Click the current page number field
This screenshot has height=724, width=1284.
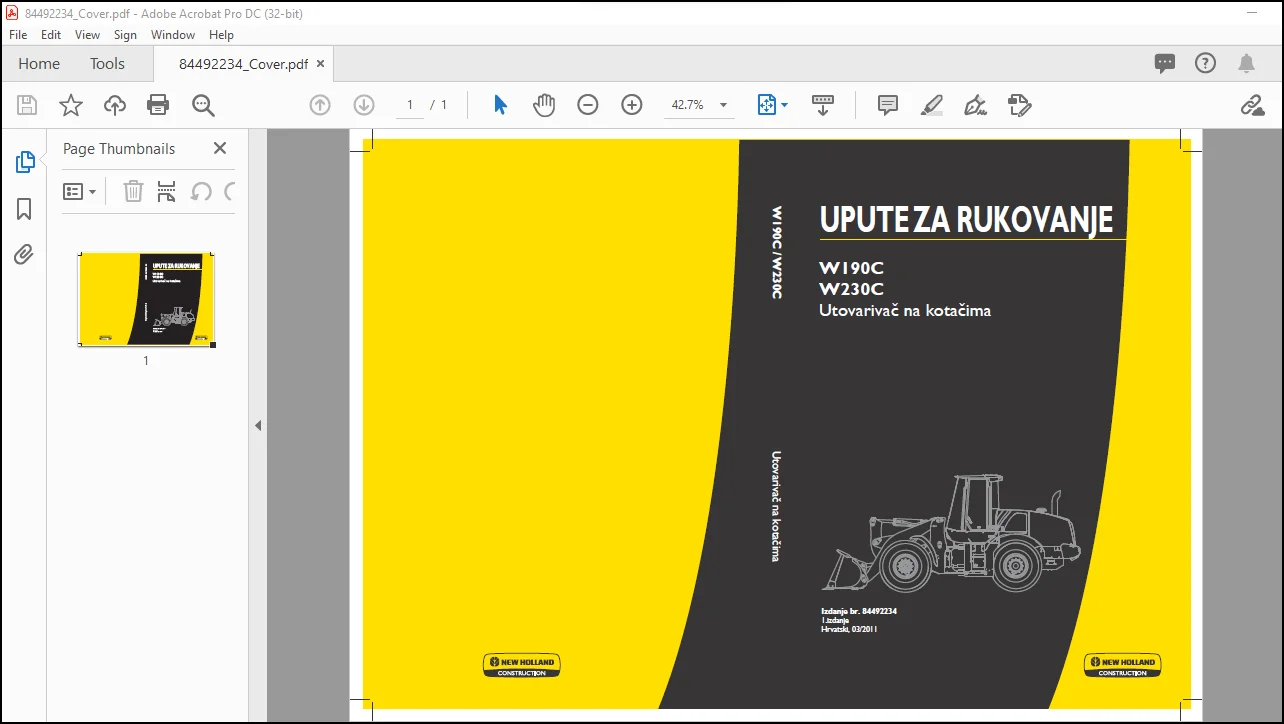pyautogui.click(x=410, y=105)
